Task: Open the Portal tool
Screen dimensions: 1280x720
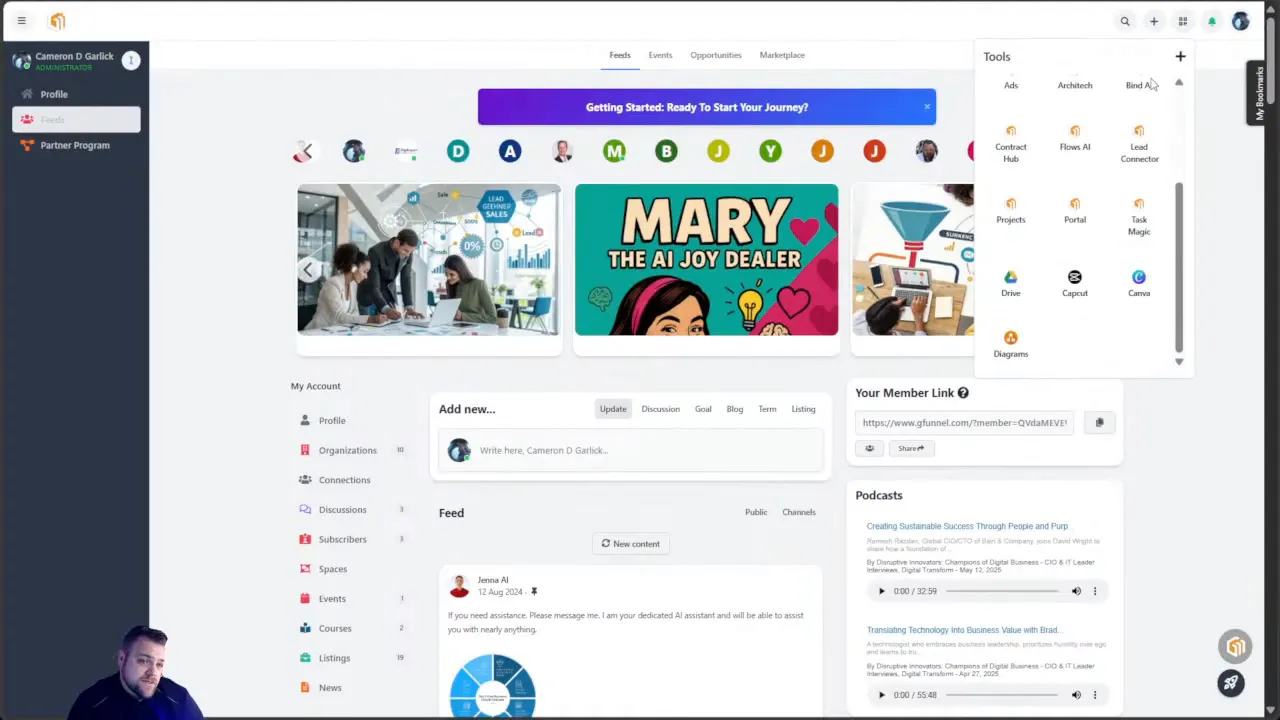Action: tap(1075, 211)
